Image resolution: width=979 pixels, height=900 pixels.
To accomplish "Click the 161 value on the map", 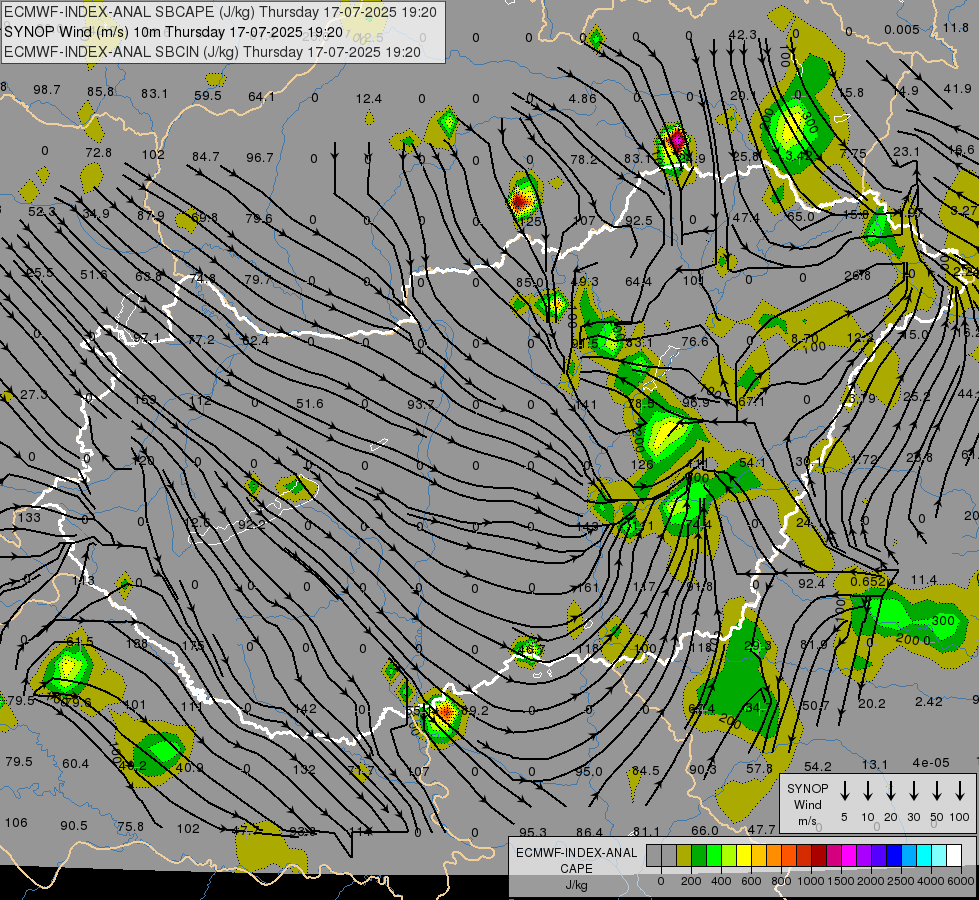I will (588, 587).
